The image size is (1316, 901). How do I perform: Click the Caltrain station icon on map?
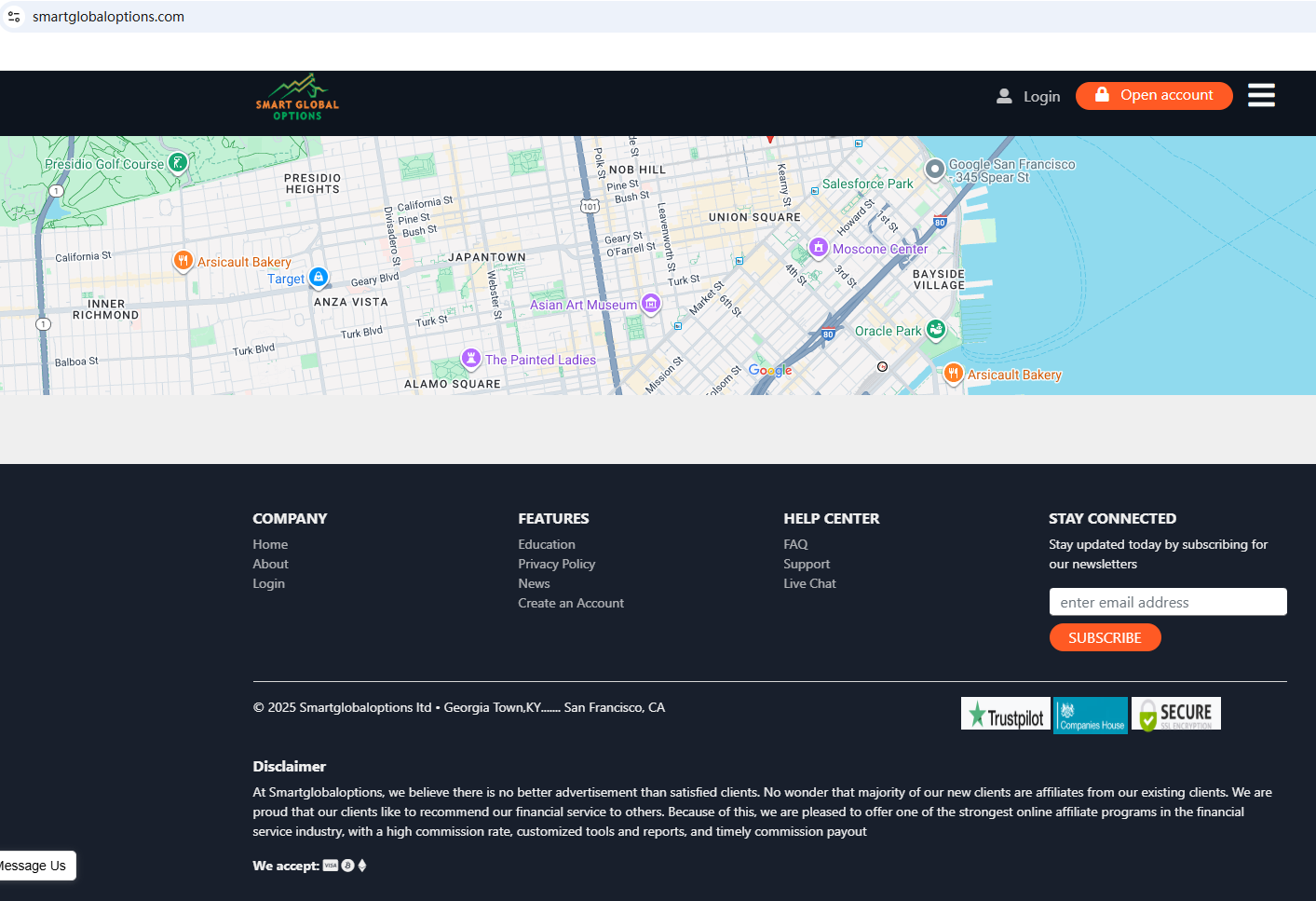pos(882,367)
